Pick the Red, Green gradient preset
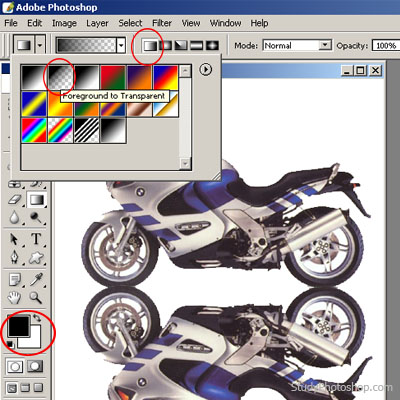The width and height of the screenshot is (400, 400). (x=113, y=77)
